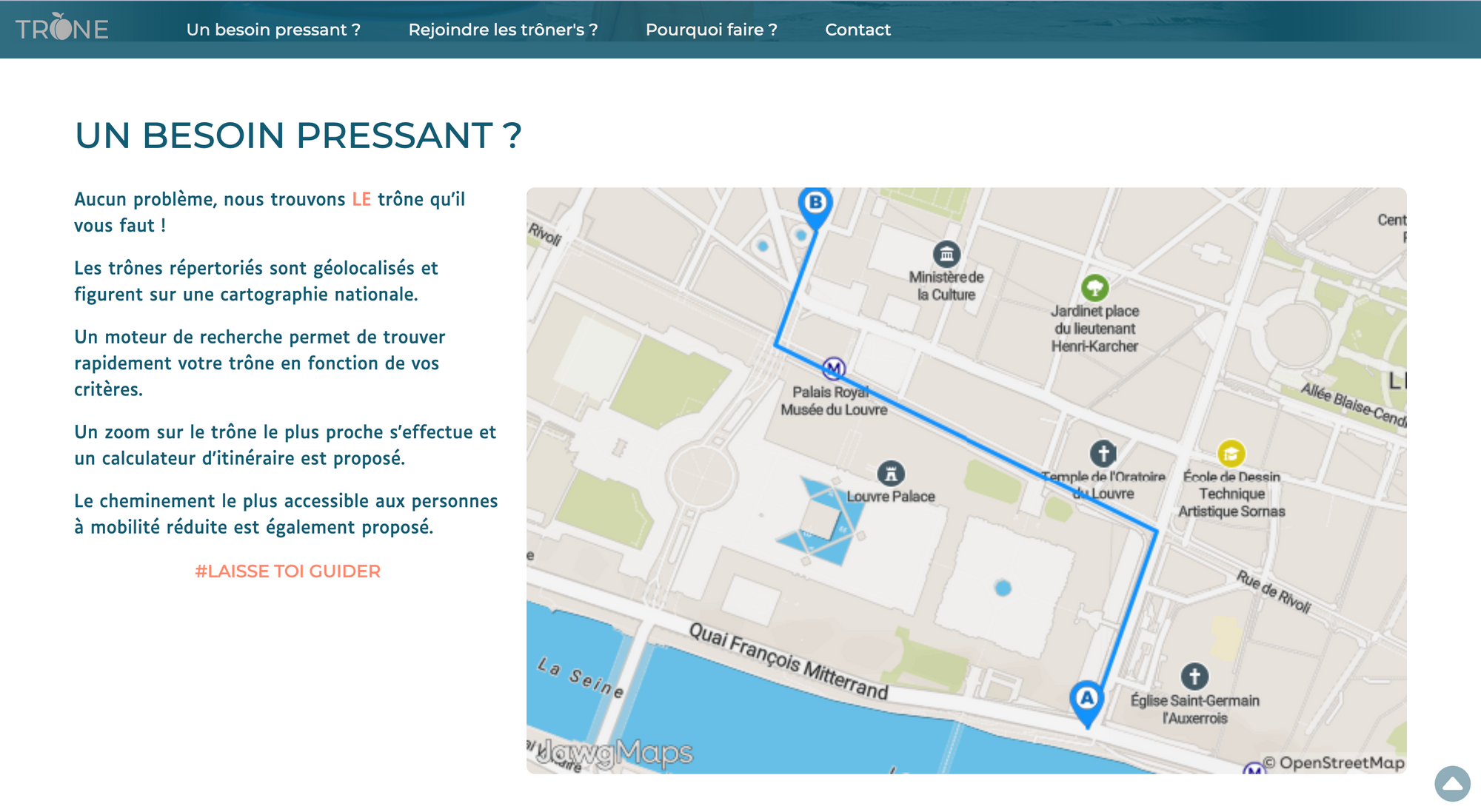
Task: Click the yellow school graduation-cap icon
Action: [1231, 454]
